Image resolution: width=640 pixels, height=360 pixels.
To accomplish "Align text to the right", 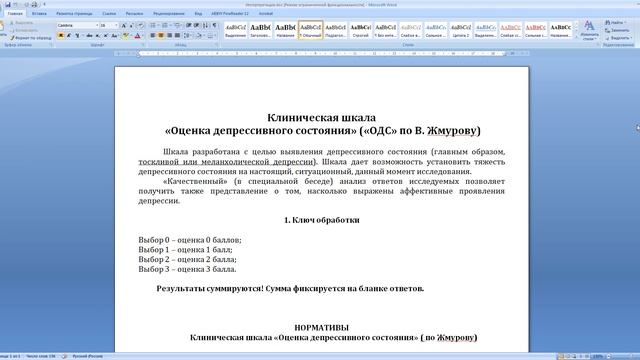I will tap(169, 36).
